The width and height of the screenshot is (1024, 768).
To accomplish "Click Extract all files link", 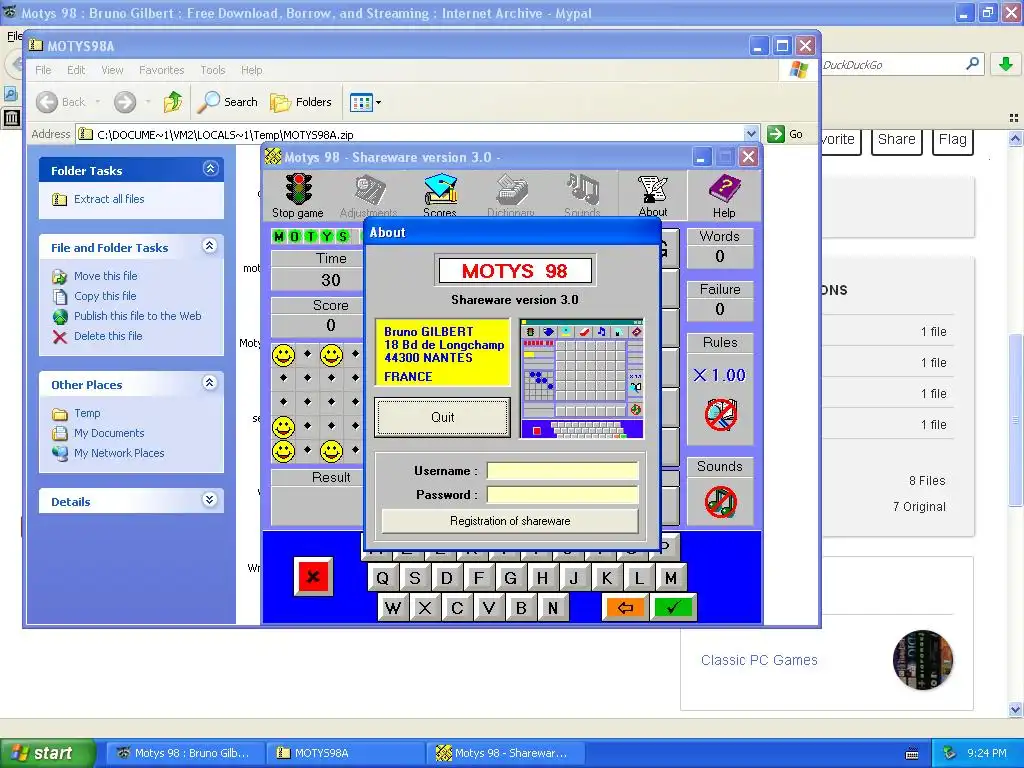I will pos(109,199).
